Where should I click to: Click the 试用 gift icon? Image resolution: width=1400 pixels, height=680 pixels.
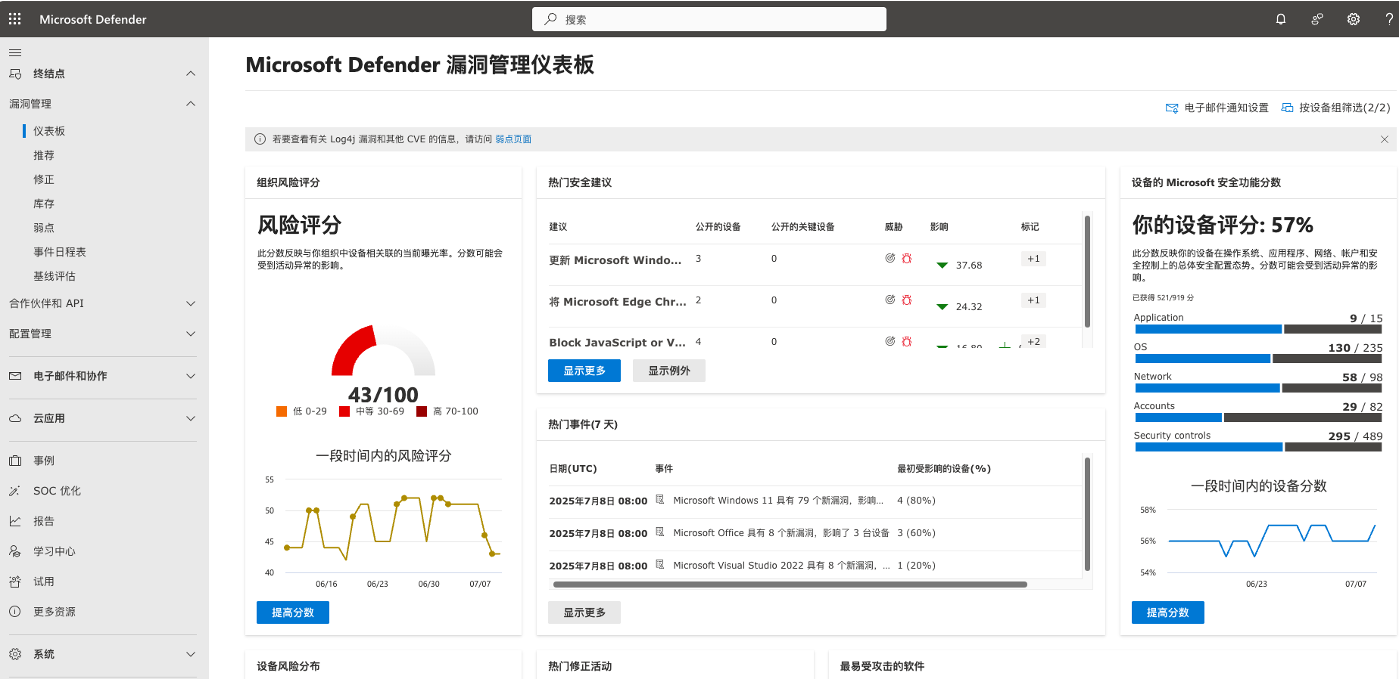pos(15,581)
